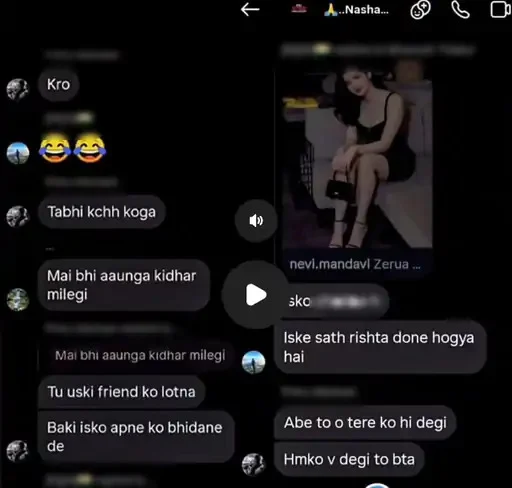This screenshot has width=512, height=488.
Task: Select the 'Tabhi kchh koga' message
Action: (x=102, y=212)
